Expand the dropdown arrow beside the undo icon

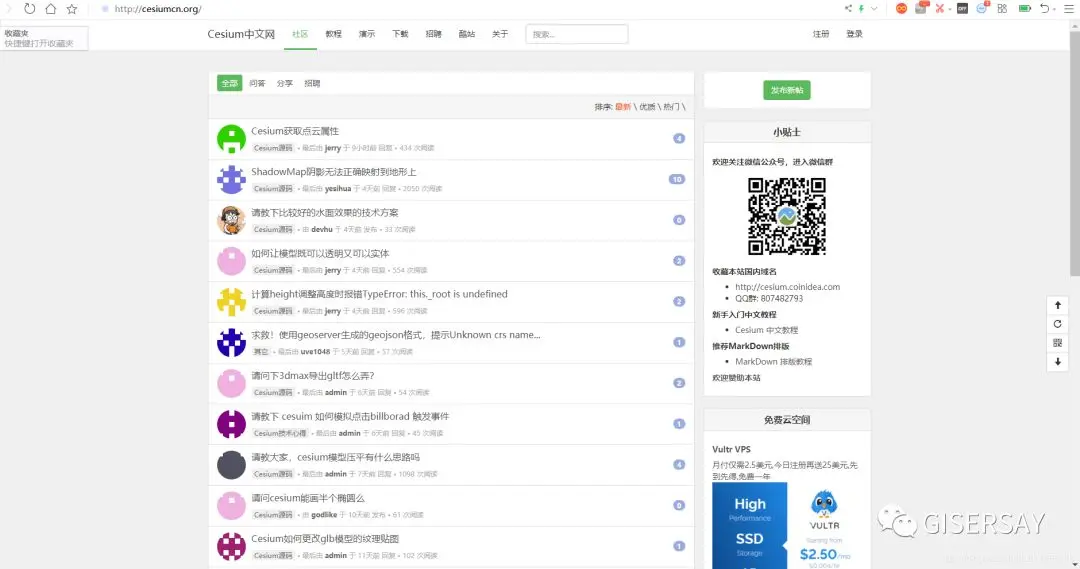(1055, 9)
